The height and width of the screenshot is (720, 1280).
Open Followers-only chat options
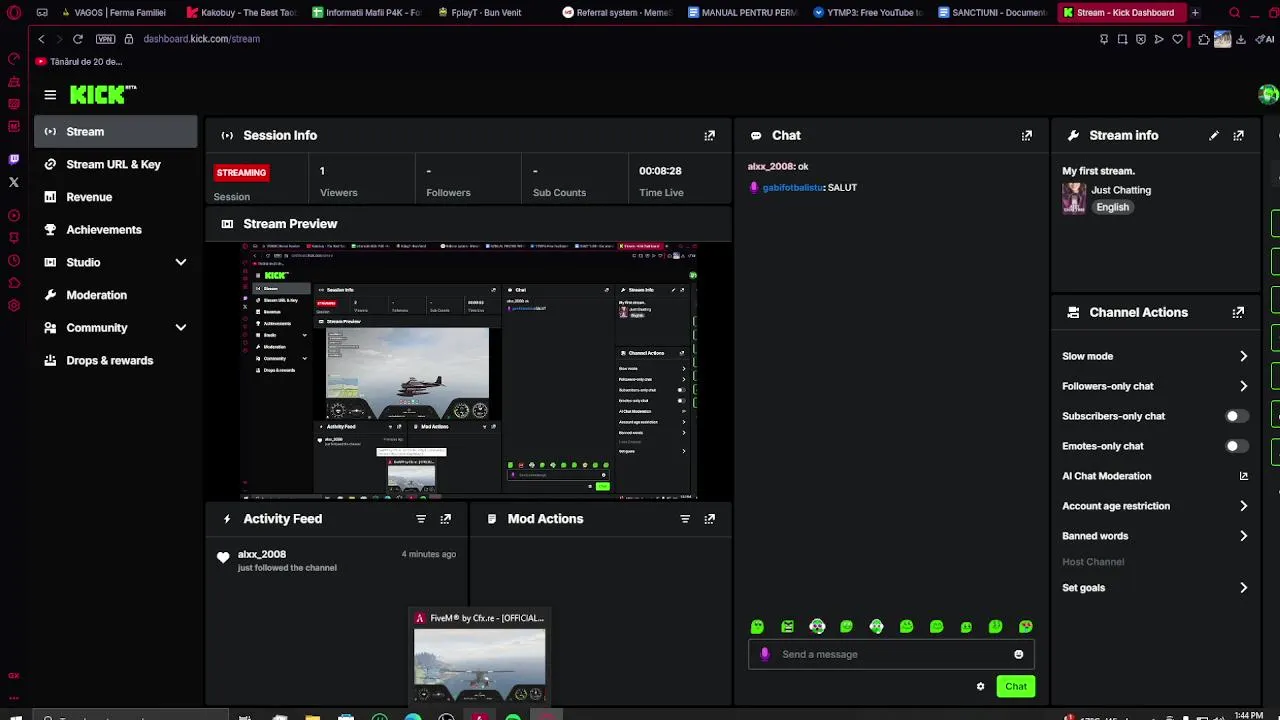[1155, 386]
